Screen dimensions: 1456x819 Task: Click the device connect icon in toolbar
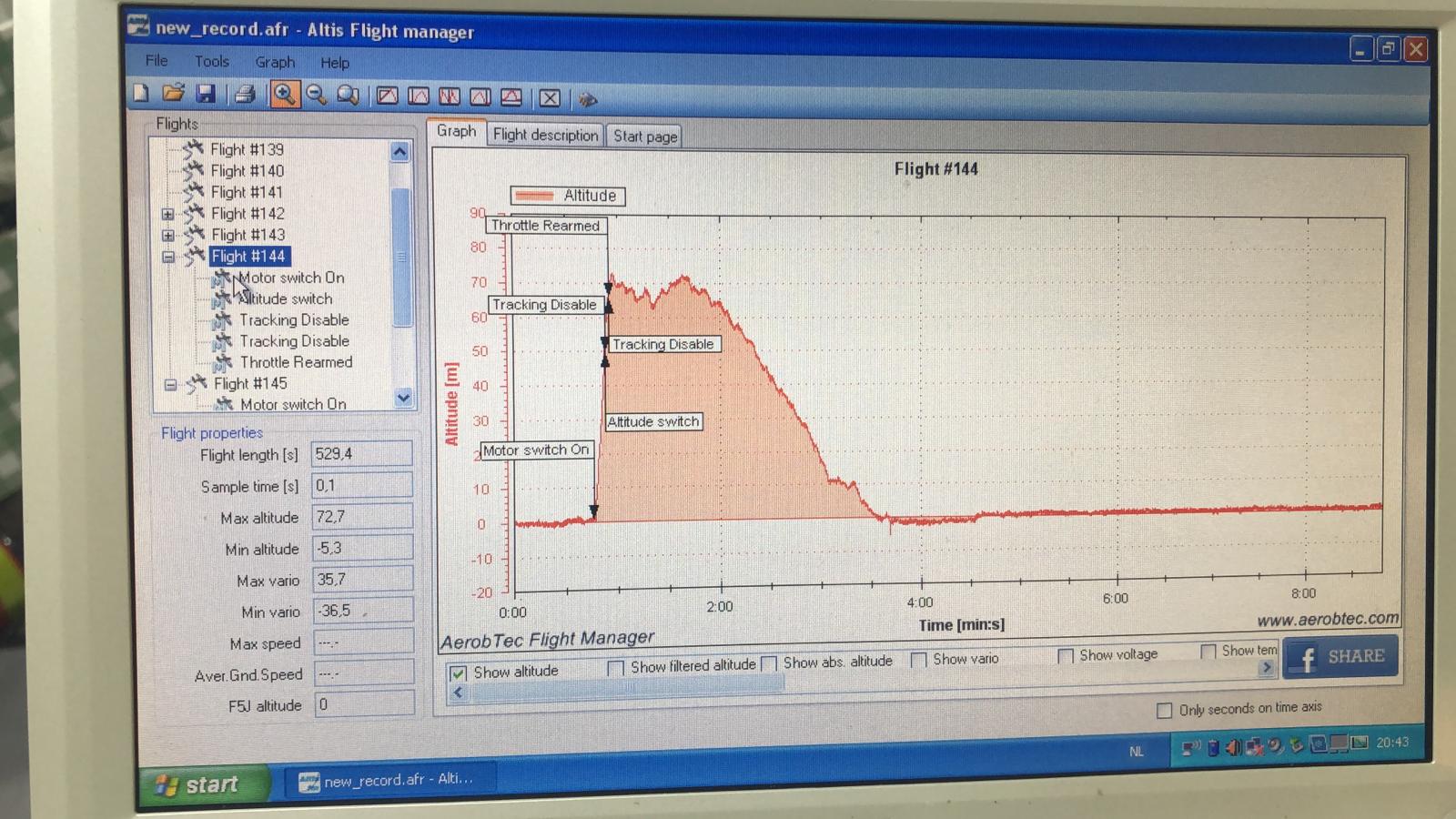click(x=588, y=99)
